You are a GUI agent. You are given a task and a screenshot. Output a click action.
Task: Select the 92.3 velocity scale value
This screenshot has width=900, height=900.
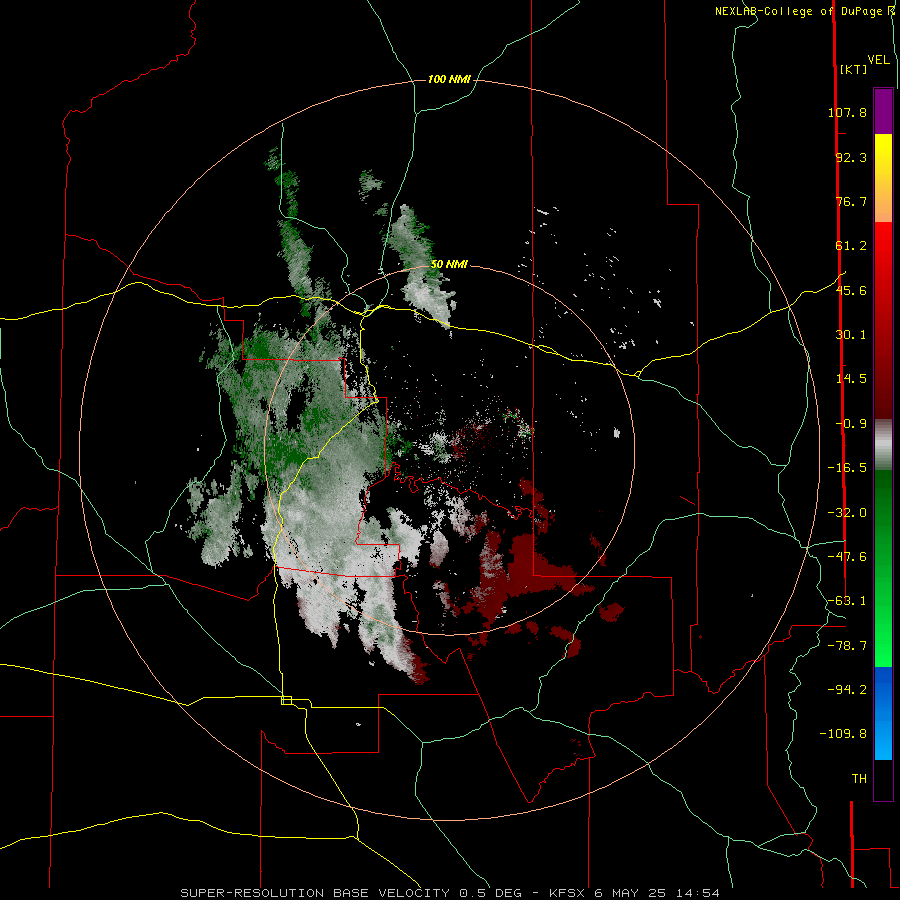851,157
